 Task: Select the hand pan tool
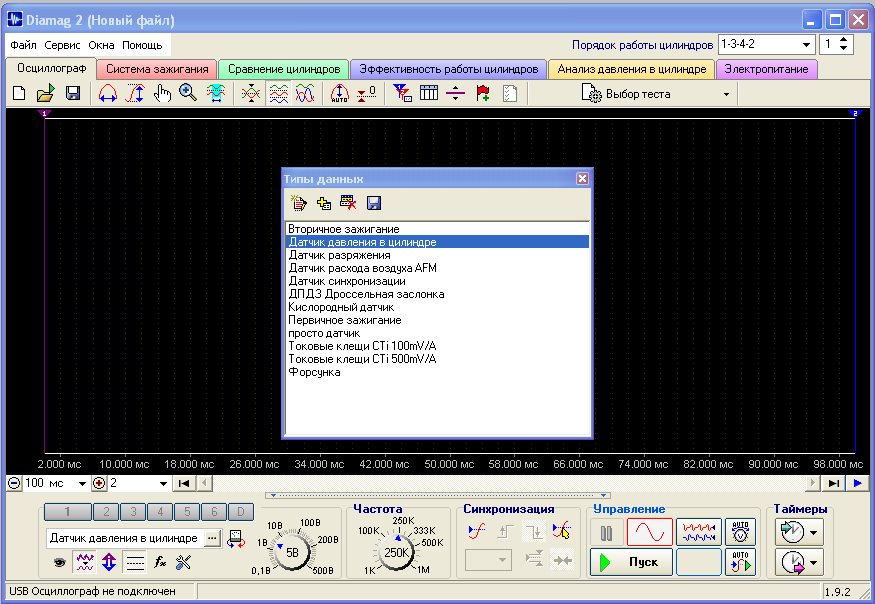[x=162, y=93]
